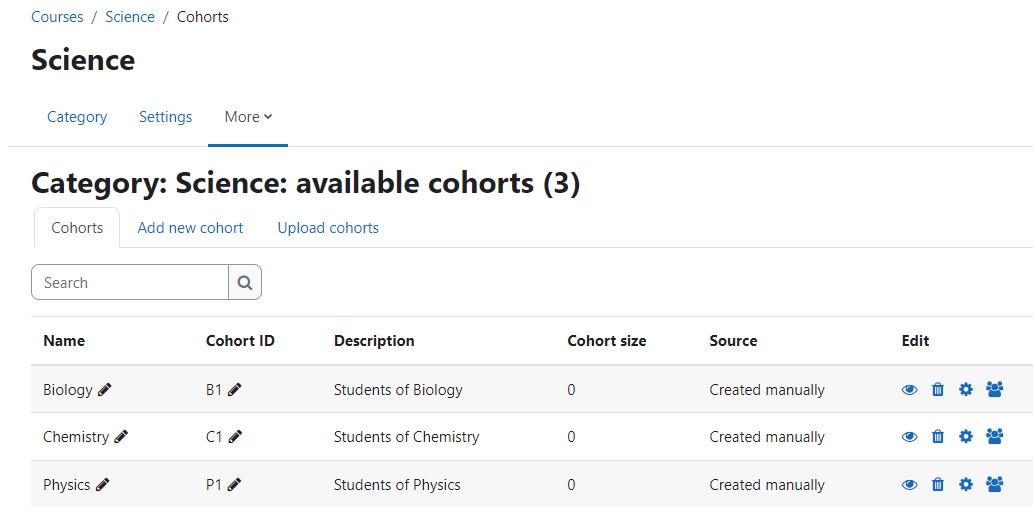This screenshot has width=1033, height=522.
Task: Open the Biology cohort members icon
Action: pyautogui.click(x=995, y=390)
